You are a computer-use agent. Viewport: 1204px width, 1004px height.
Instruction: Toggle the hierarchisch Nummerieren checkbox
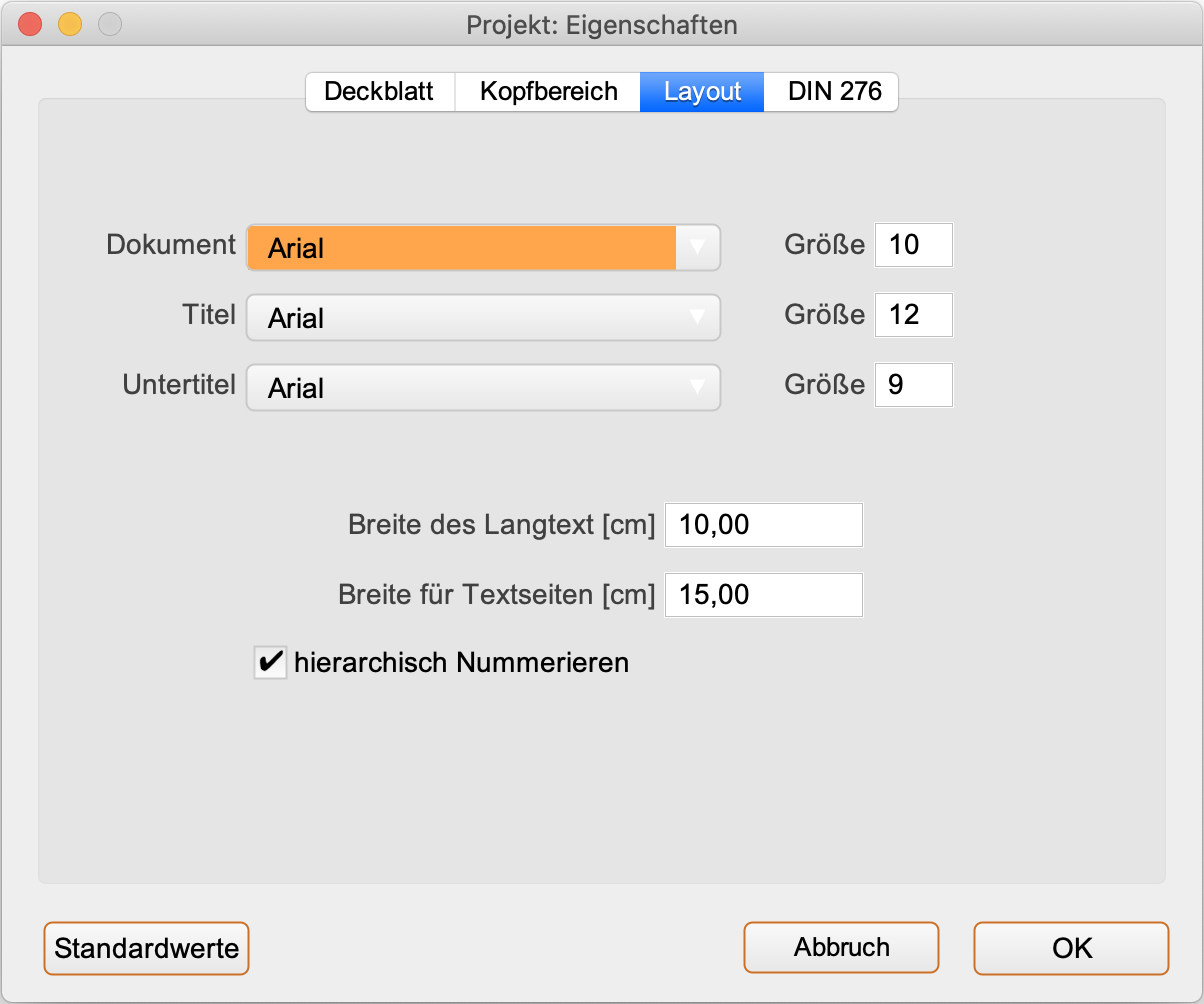pos(270,662)
